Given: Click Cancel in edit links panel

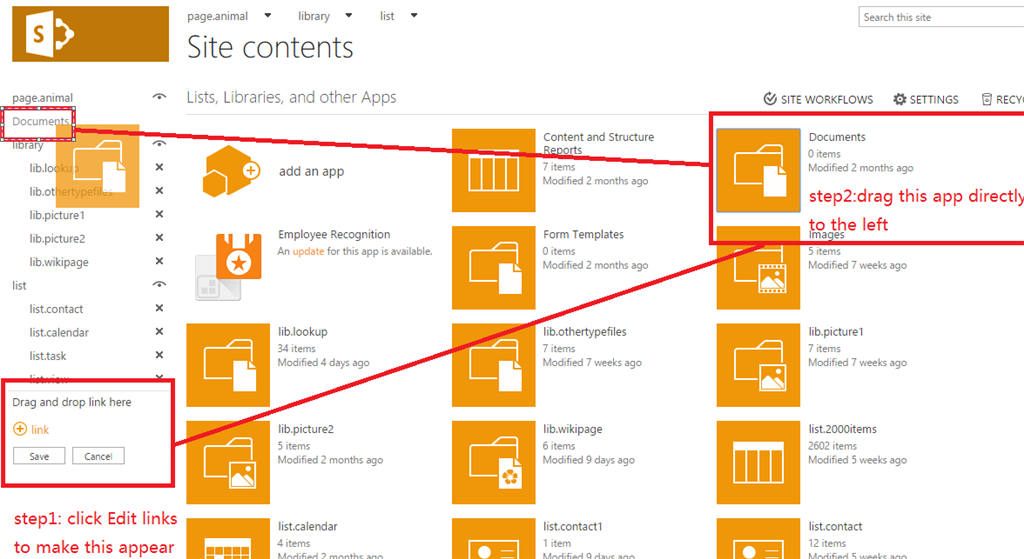Looking at the screenshot, I should tap(98, 456).
